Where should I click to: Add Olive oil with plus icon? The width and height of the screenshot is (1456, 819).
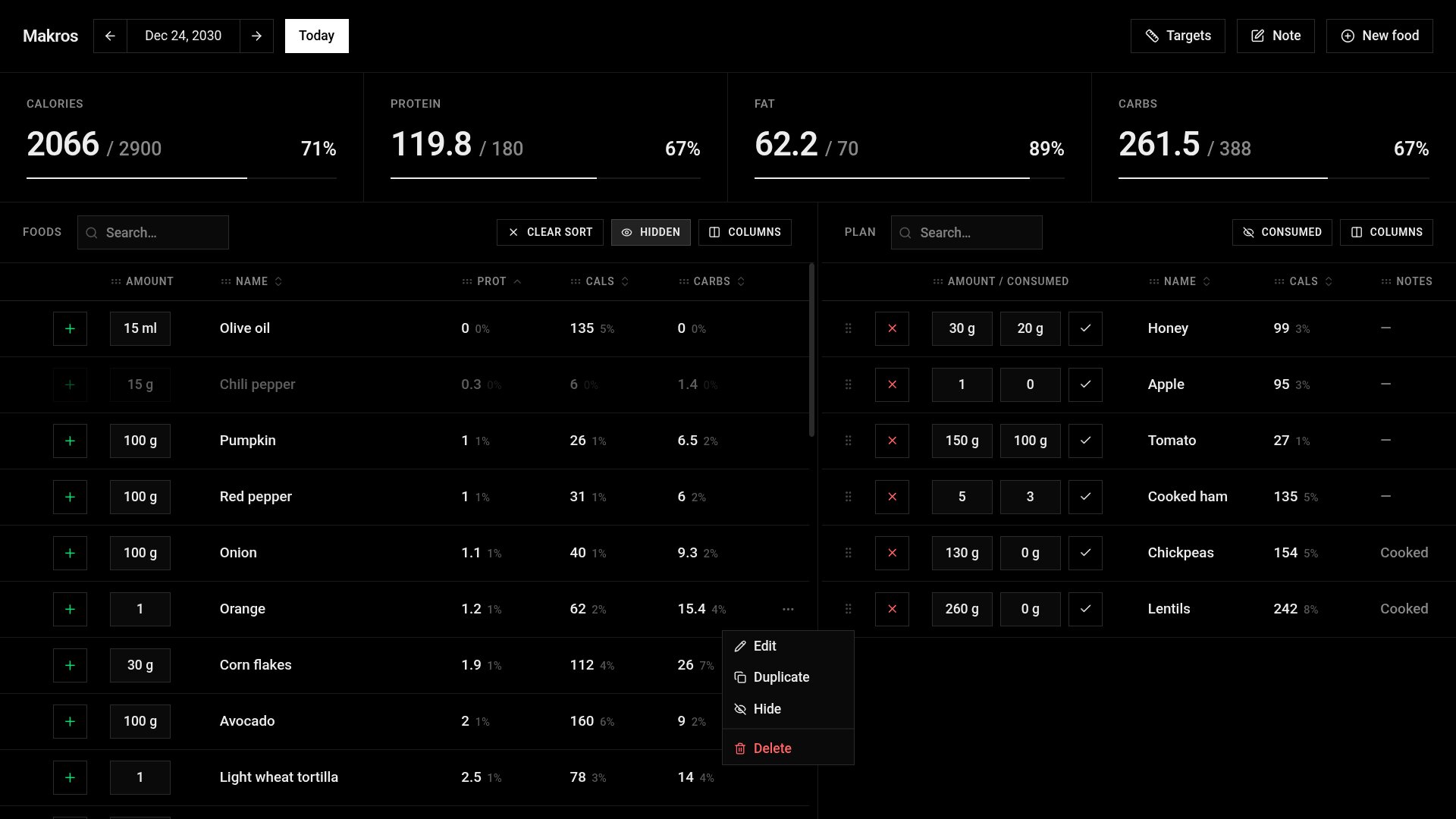pos(70,328)
